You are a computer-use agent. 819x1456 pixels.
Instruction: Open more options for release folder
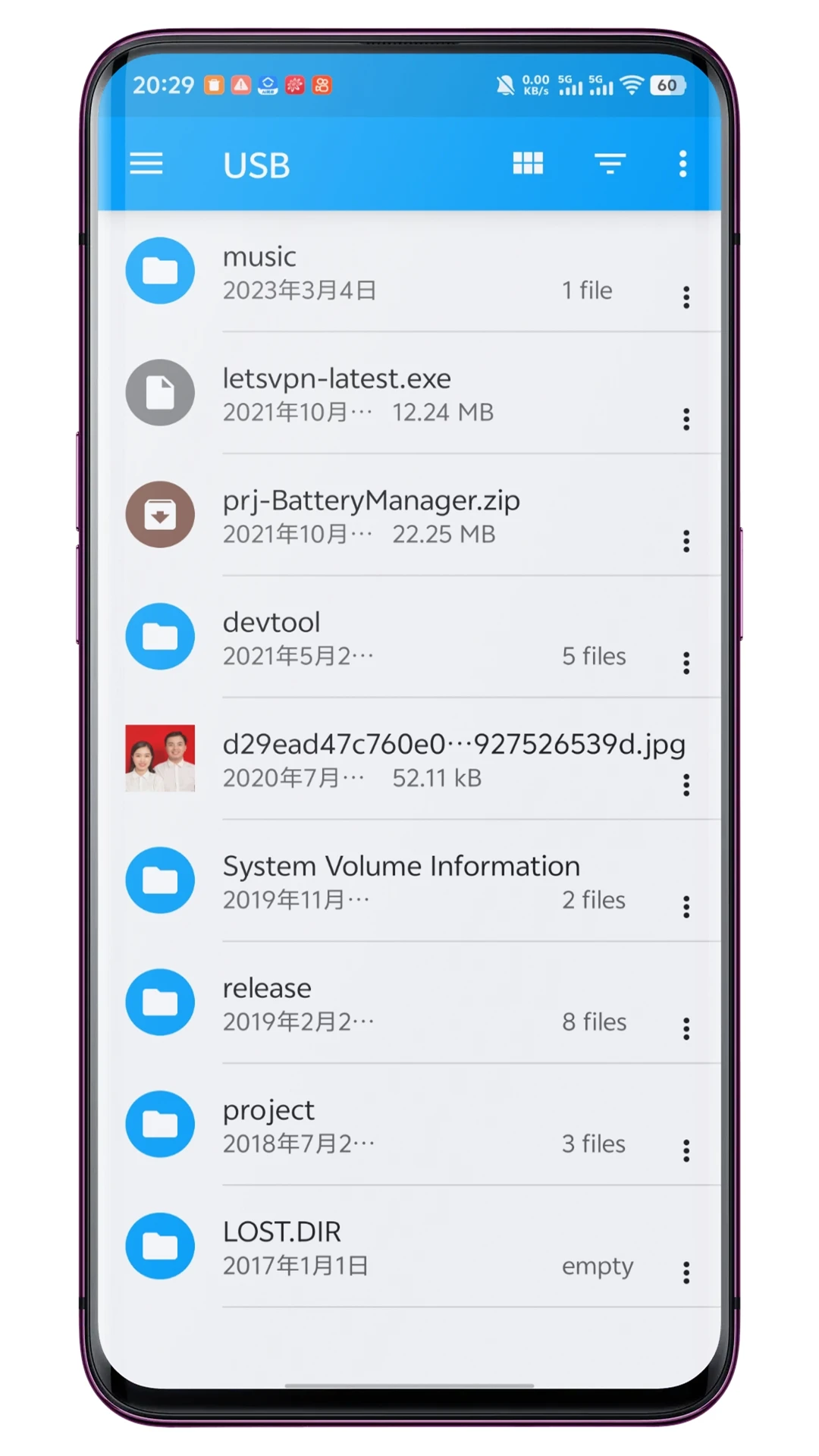(686, 1029)
